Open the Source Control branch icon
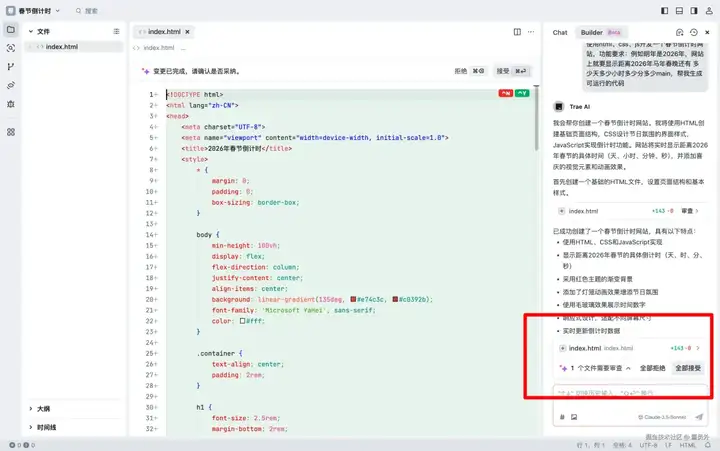Image resolution: width=720 pixels, height=451 pixels. pos(11,67)
